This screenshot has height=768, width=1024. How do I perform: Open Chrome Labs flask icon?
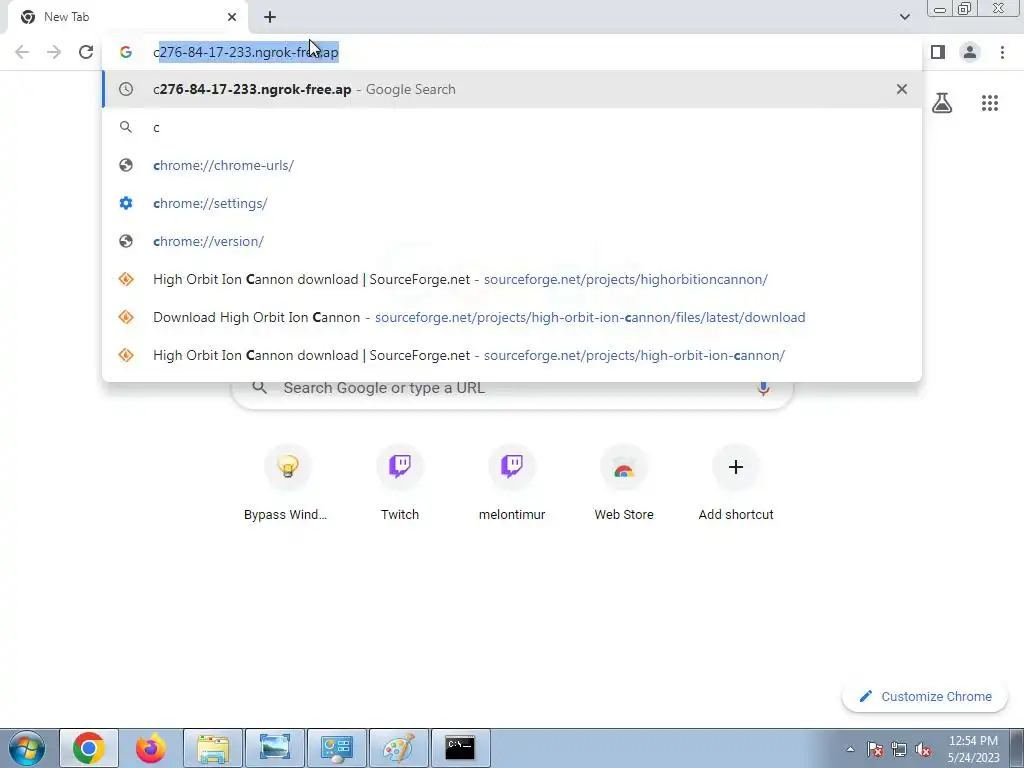pyautogui.click(x=942, y=103)
